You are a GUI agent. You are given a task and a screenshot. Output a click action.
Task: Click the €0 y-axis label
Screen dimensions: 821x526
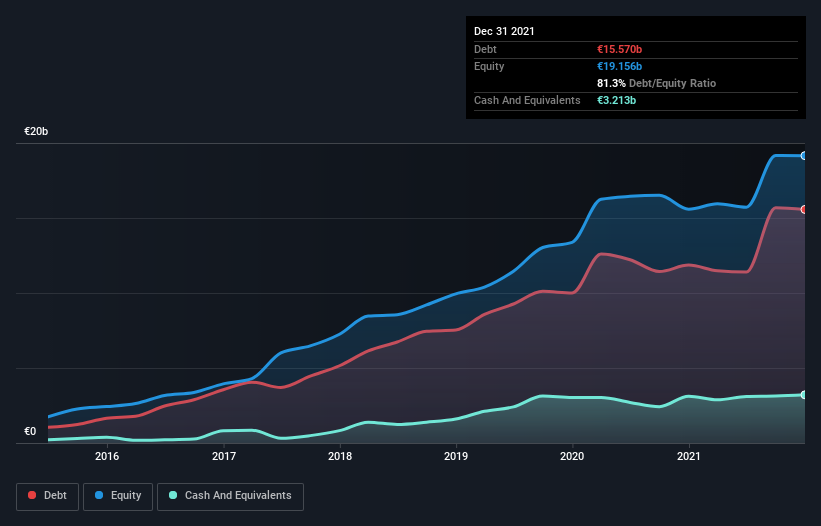[30, 431]
